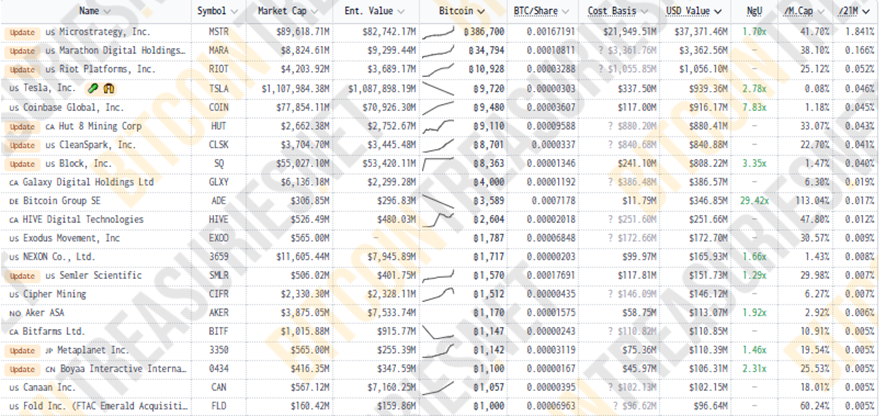Sort by Market Cap column header
Screen dimensions: 886x416
[286, 11]
